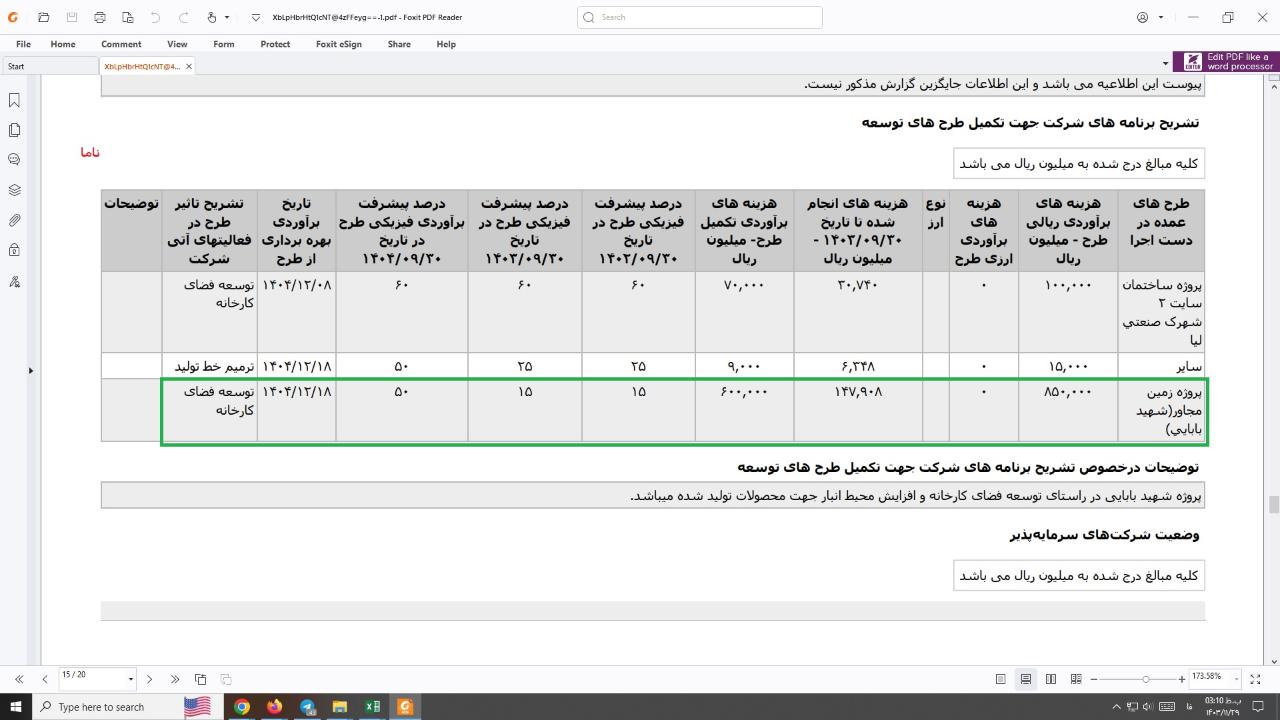Click the Open file folder icon
This screenshot has height=720, width=1280.
coord(43,17)
